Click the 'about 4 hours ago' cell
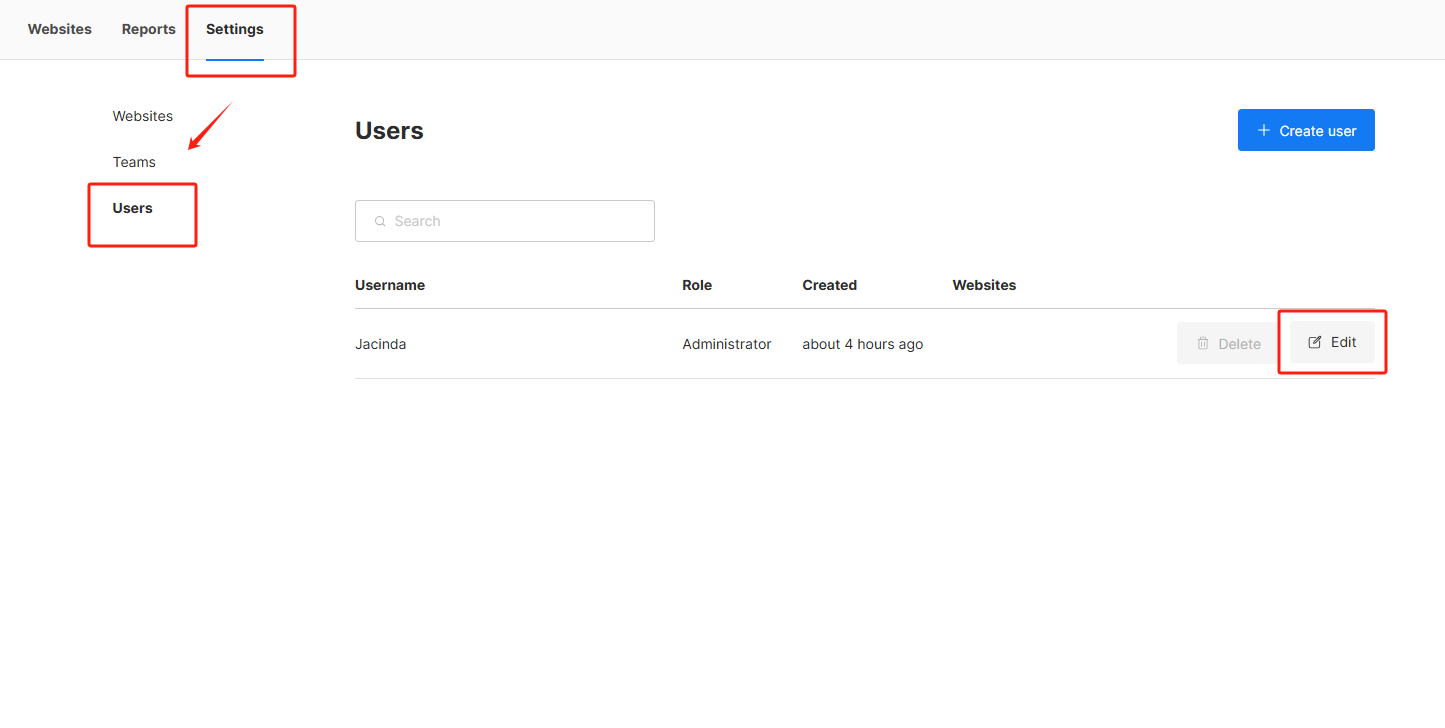This screenshot has height=728, width=1445. point(863,344)
